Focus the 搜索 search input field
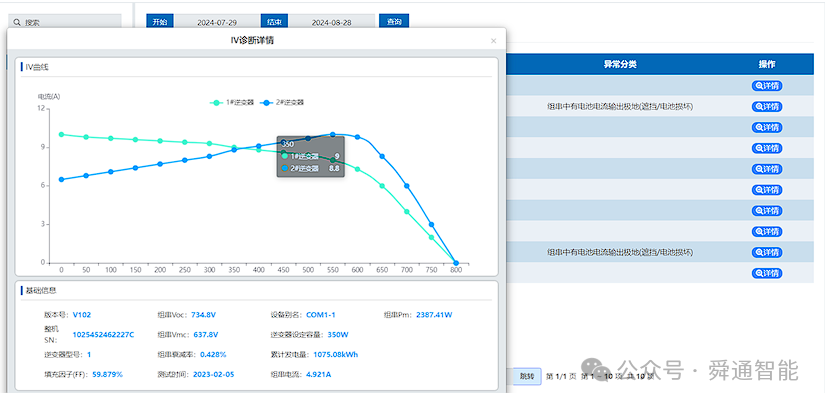This screenshot has width=825, height=403. point(65,22)
